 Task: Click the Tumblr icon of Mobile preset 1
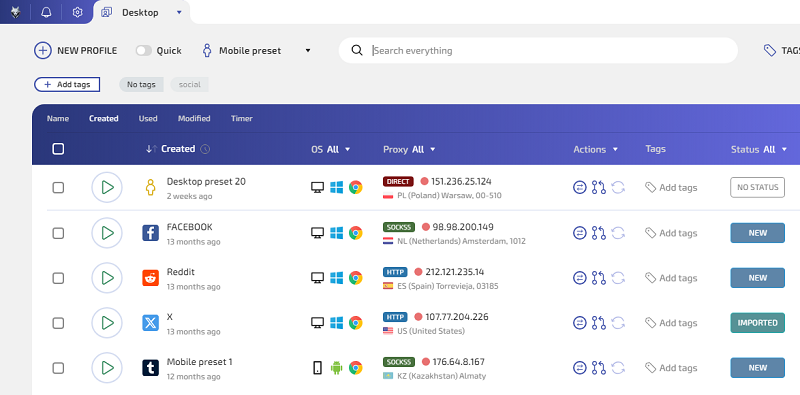click(151, 368)
